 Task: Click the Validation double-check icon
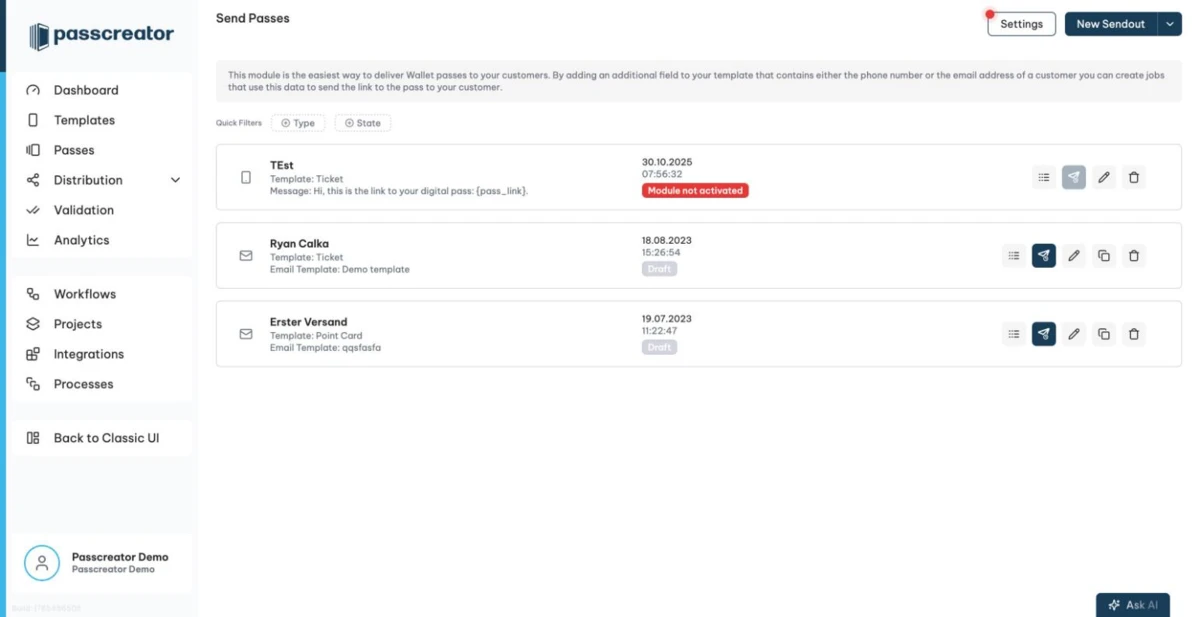pyautogui.click(x=33, y=210)
